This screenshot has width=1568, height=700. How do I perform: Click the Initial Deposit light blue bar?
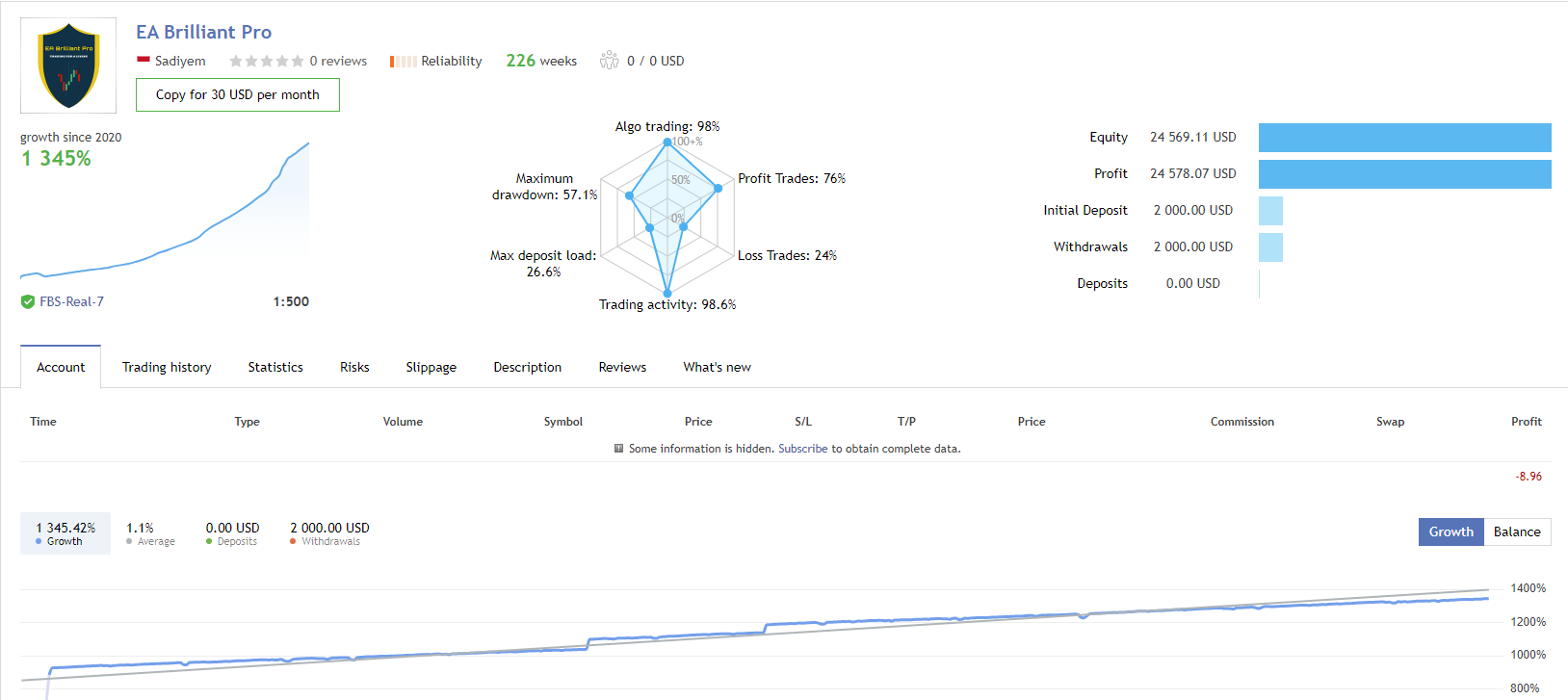(1270, 211)
